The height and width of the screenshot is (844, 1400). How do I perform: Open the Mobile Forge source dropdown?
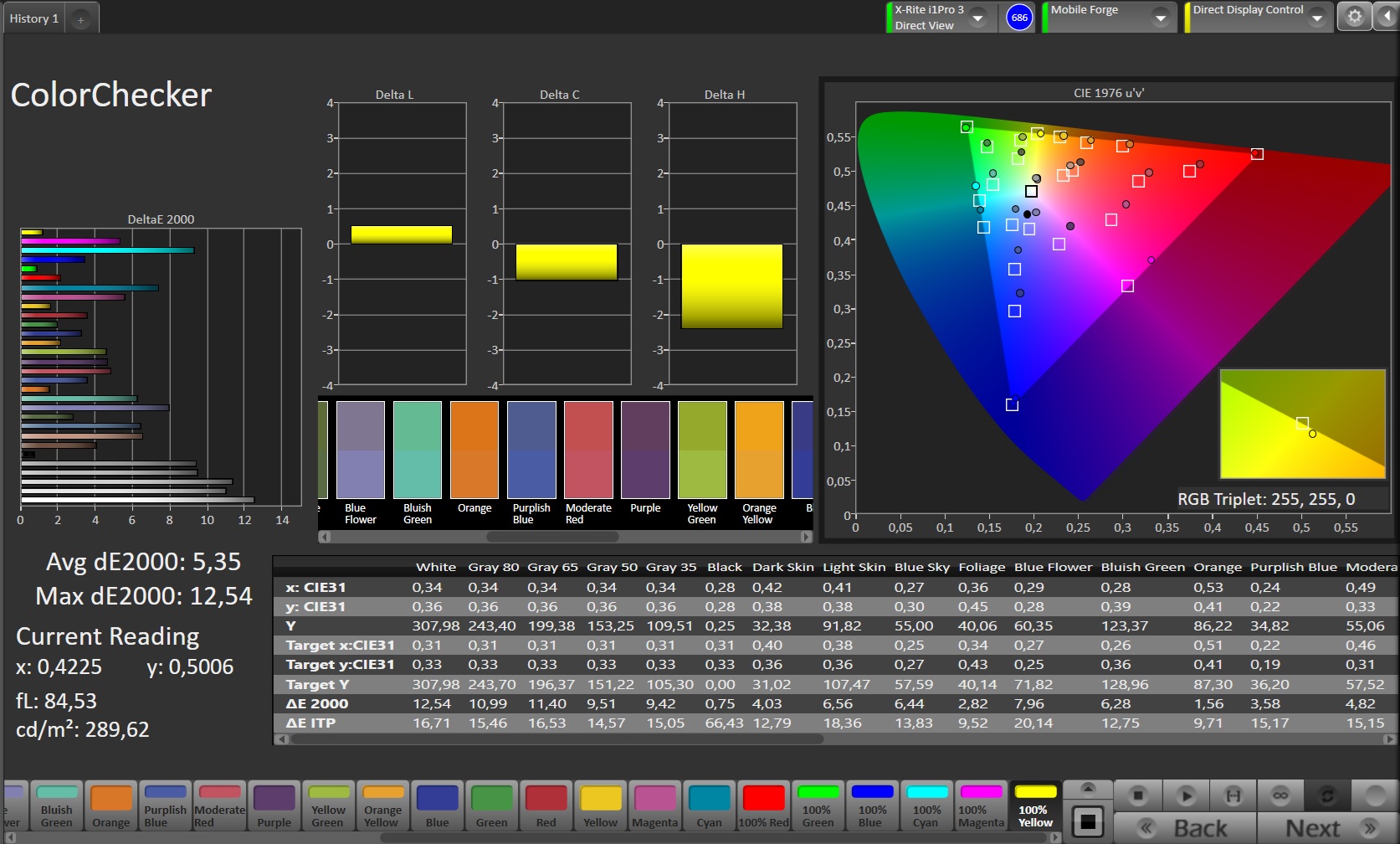coord(1160,18)
